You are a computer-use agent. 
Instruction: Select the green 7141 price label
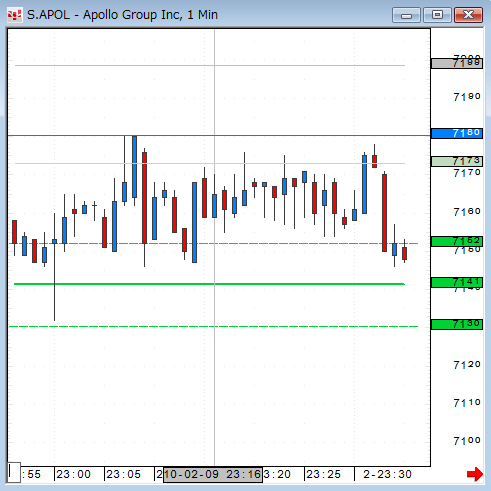457,282
